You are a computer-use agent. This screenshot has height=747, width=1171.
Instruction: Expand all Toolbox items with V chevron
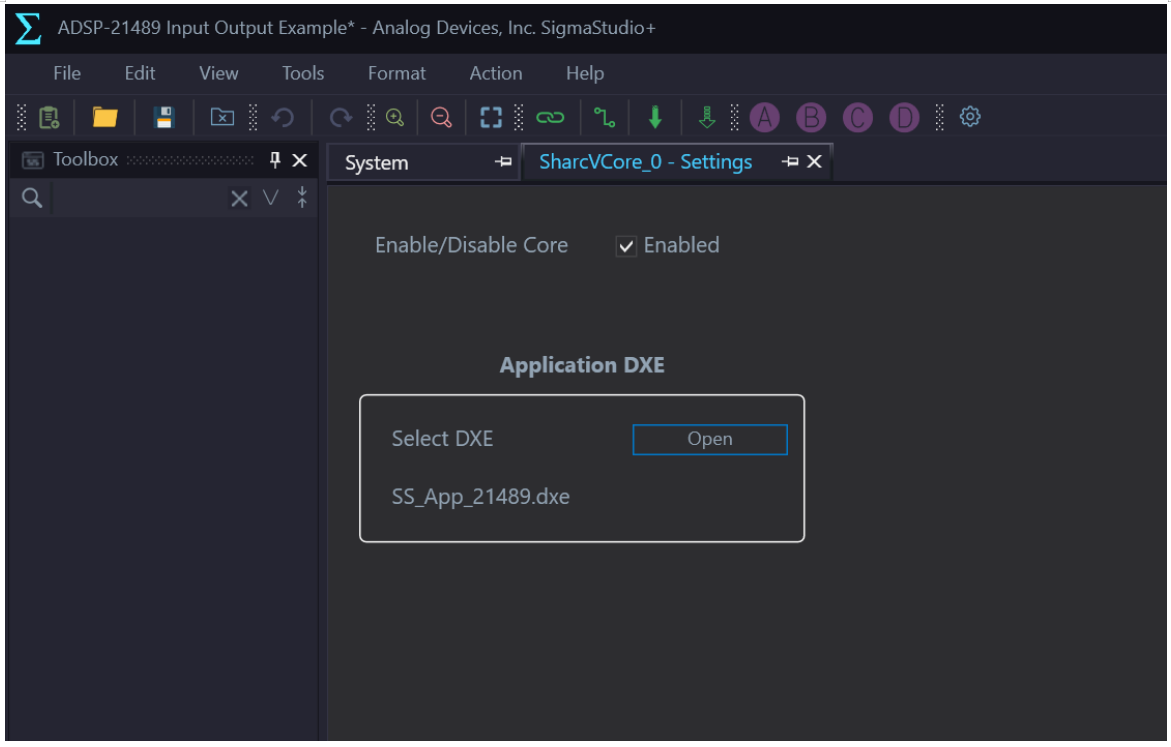pyautogui.click(x=270, y=198)
